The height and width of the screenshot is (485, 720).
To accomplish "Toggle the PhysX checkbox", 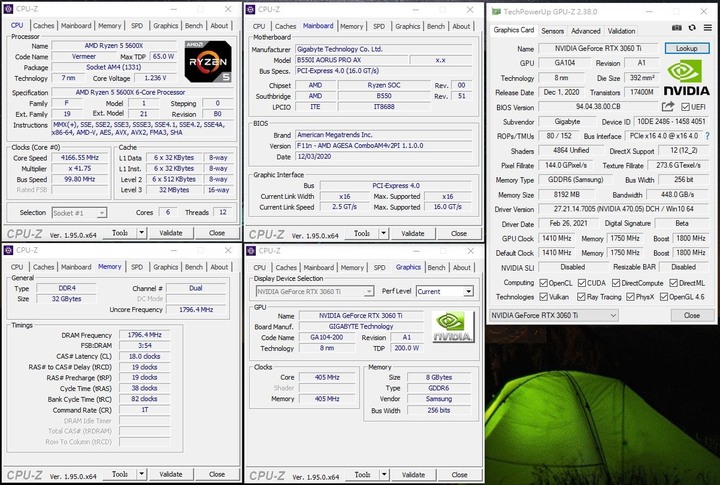I will point(630,297).
